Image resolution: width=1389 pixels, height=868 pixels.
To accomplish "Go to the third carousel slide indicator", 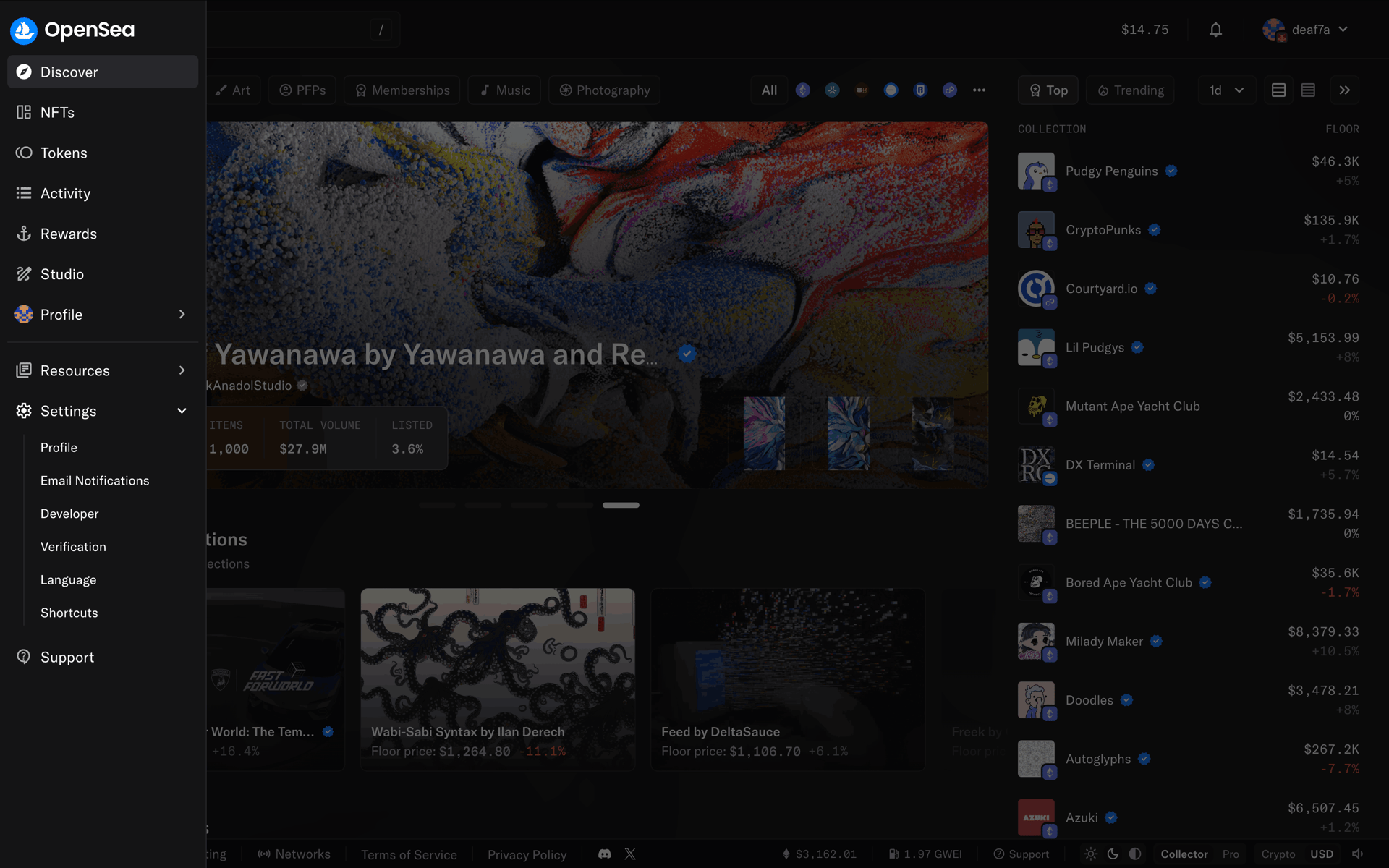I will [x=529, y=505].
